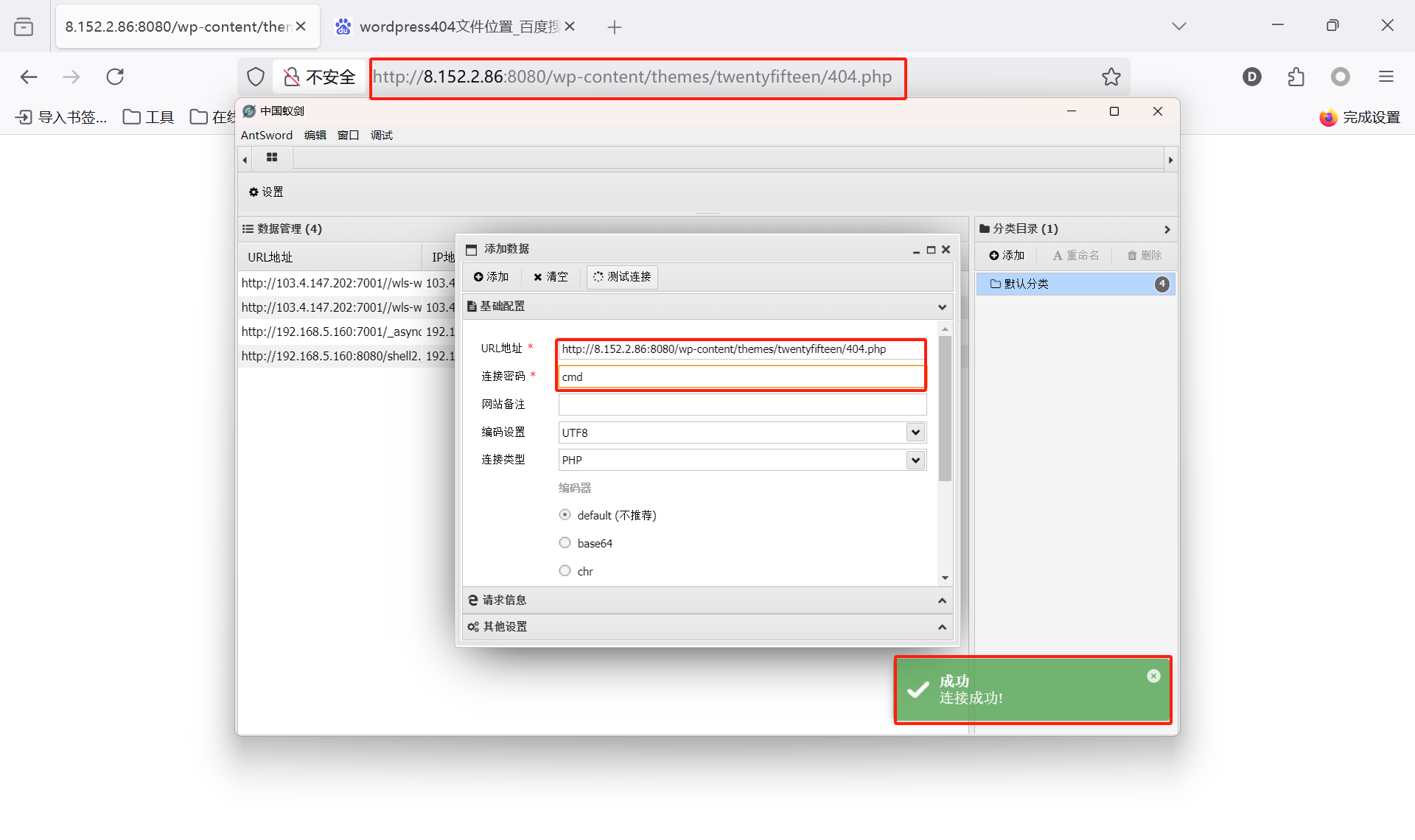
Task: Click the 清空 clear button
Action: coord(551,276)
